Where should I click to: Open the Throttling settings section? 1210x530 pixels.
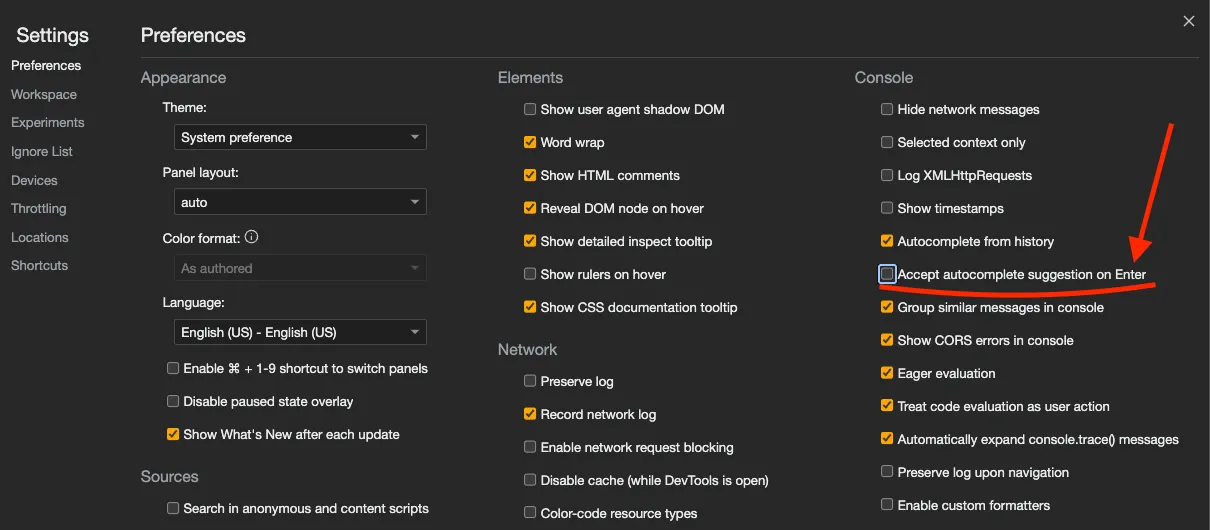pyautogui.click(x=39, y=209)
